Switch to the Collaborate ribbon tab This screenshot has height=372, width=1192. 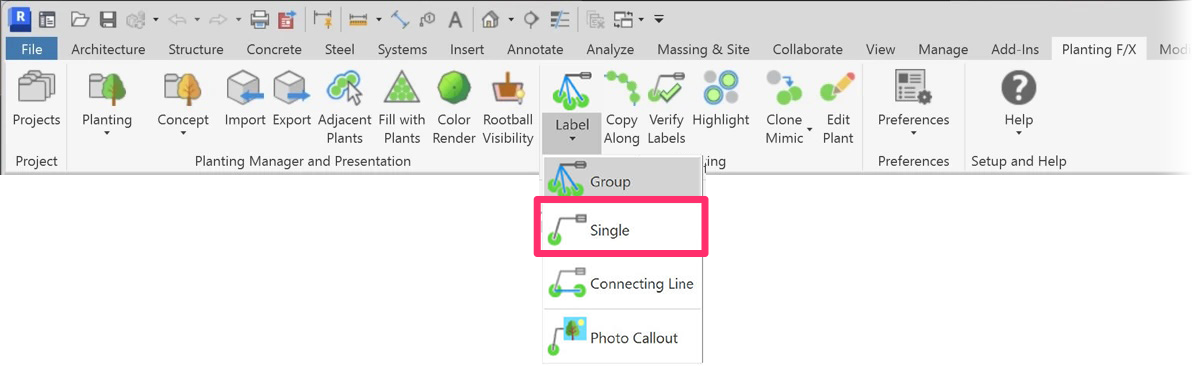[807, 49]
